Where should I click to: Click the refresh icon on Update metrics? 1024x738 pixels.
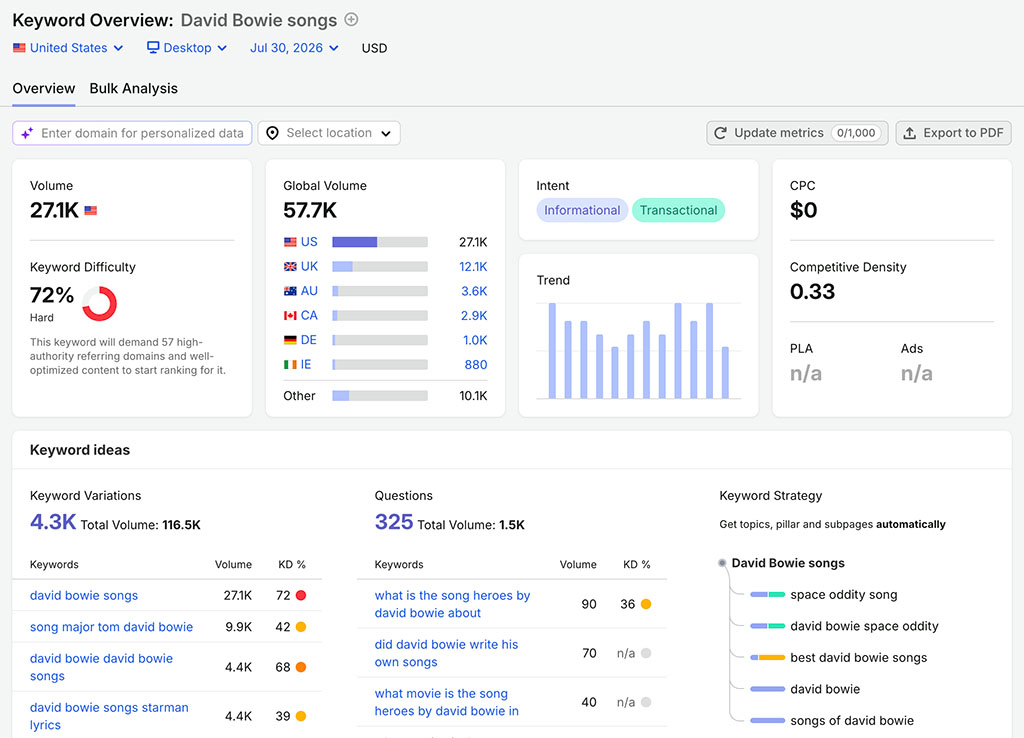[x=720, y=133]
